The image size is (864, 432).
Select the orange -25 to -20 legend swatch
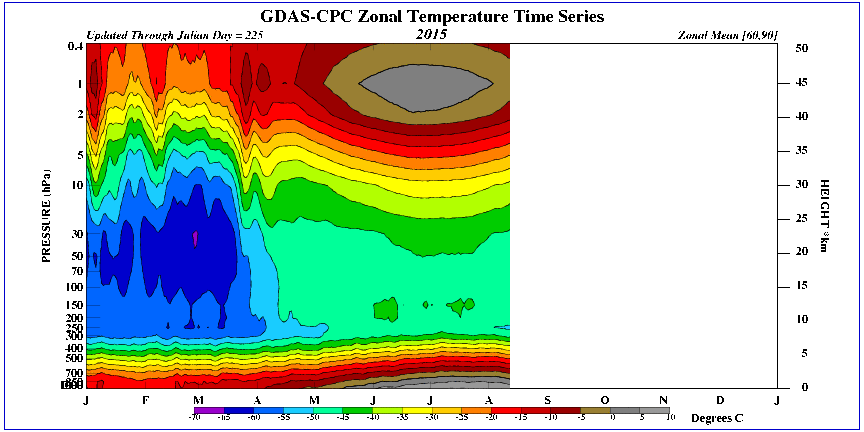[x=477, y=411]
